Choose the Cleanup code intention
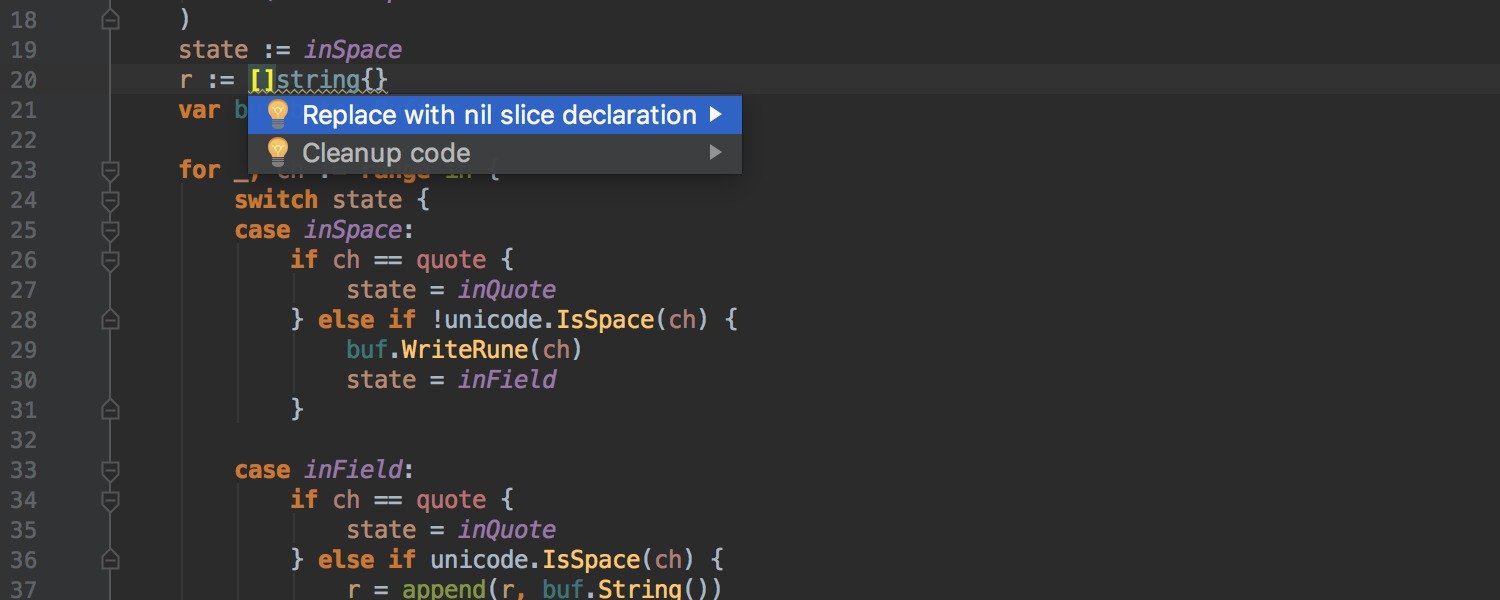Viewport: 1500px width, 600px height. click(x=495, y=153)
